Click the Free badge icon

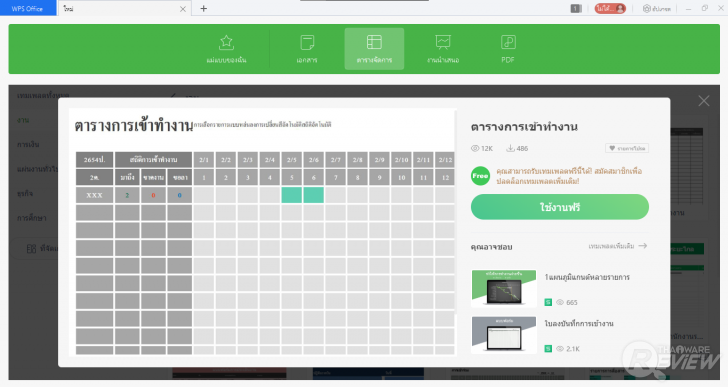tap(480, 176)
